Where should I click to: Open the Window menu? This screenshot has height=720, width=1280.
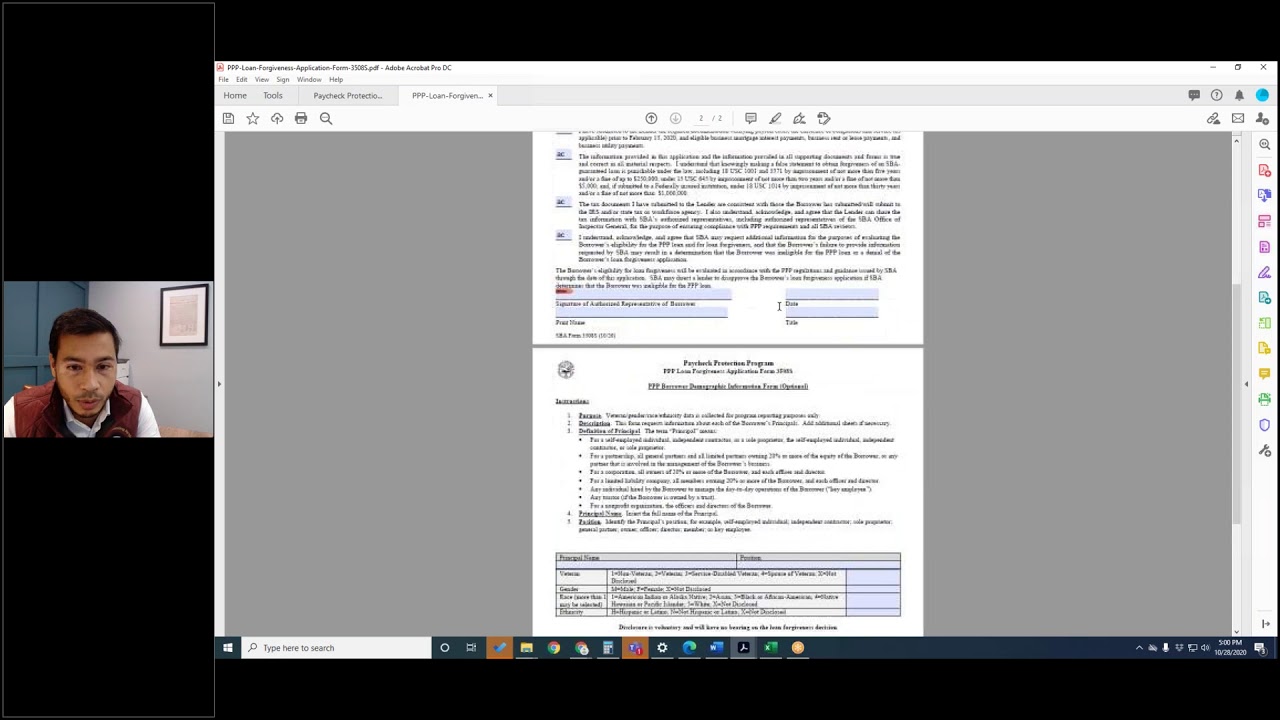point(309,80)
